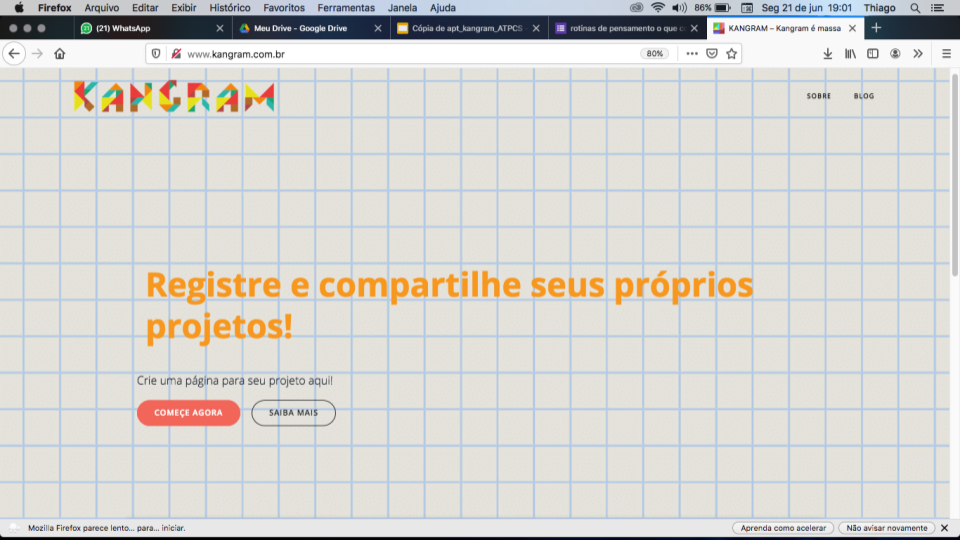Go back to the previous page
Viewport: 960px width, 540px height.
[x=14, y=54]
